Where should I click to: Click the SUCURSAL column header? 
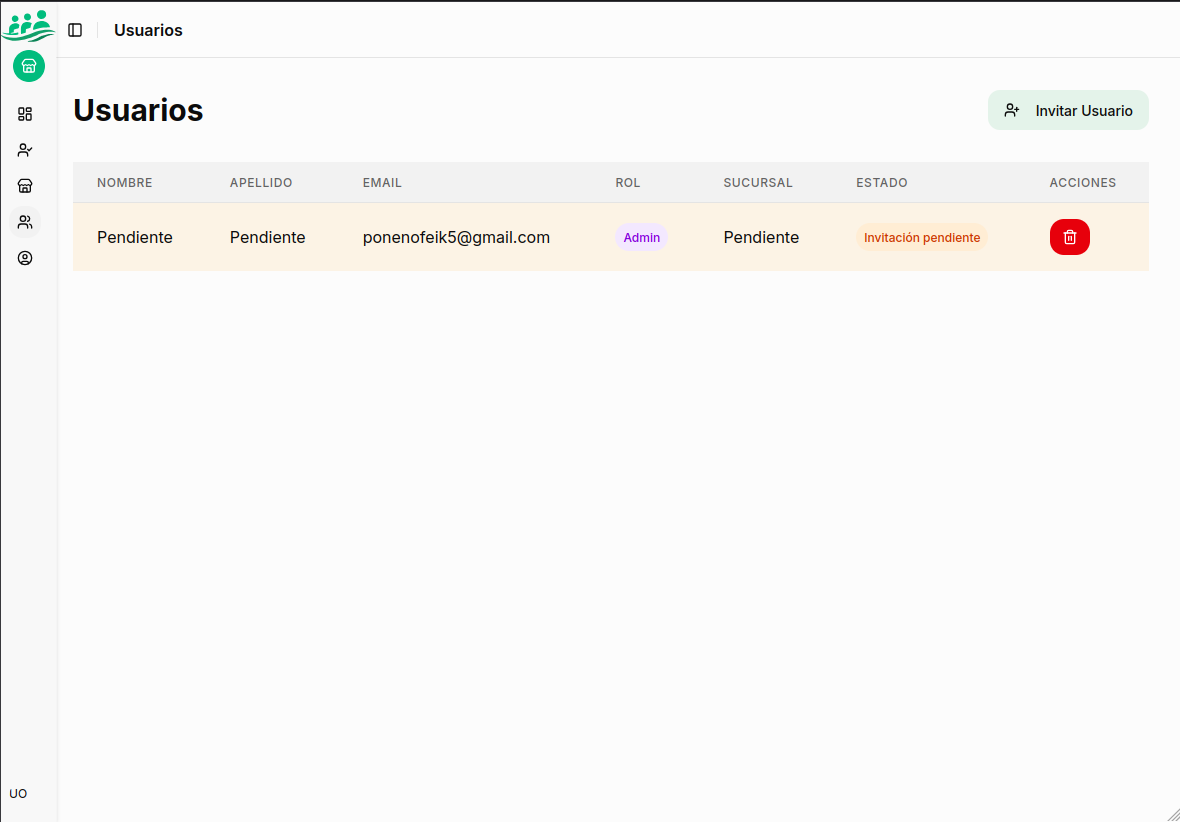click(757, 183)
